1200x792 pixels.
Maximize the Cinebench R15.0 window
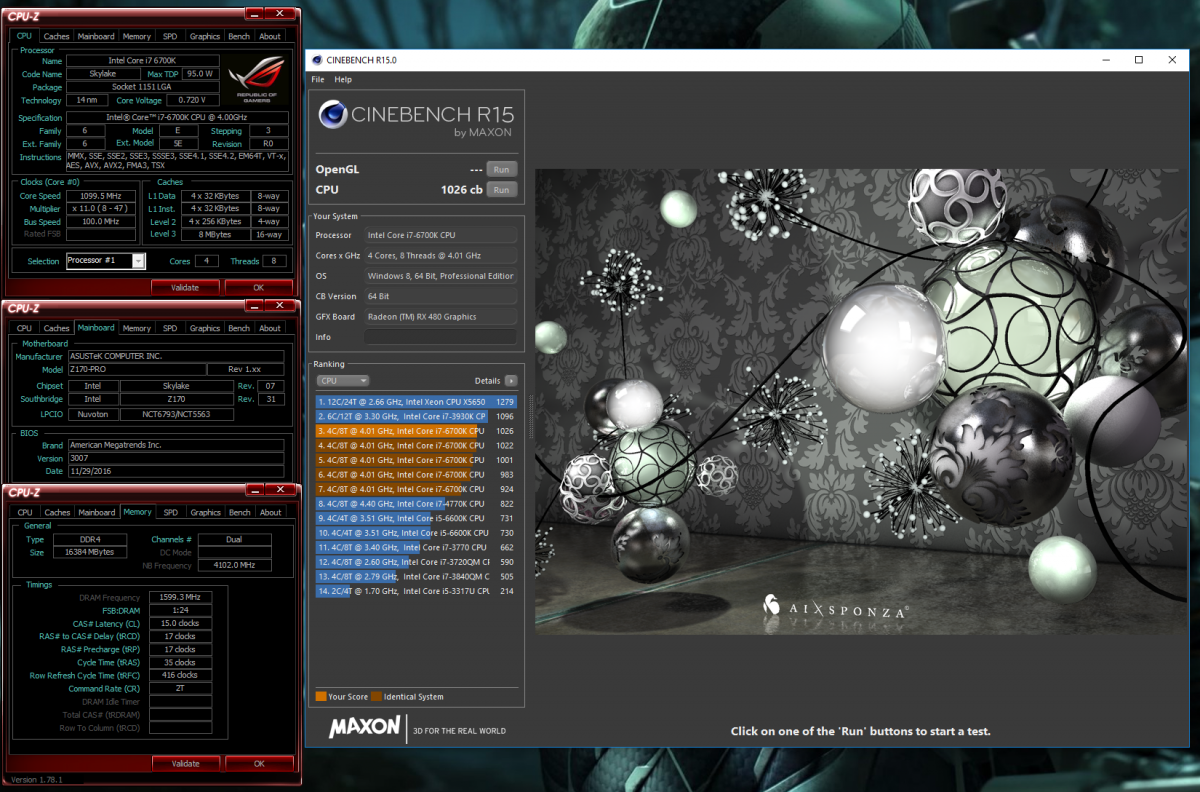coord(1138,60)
